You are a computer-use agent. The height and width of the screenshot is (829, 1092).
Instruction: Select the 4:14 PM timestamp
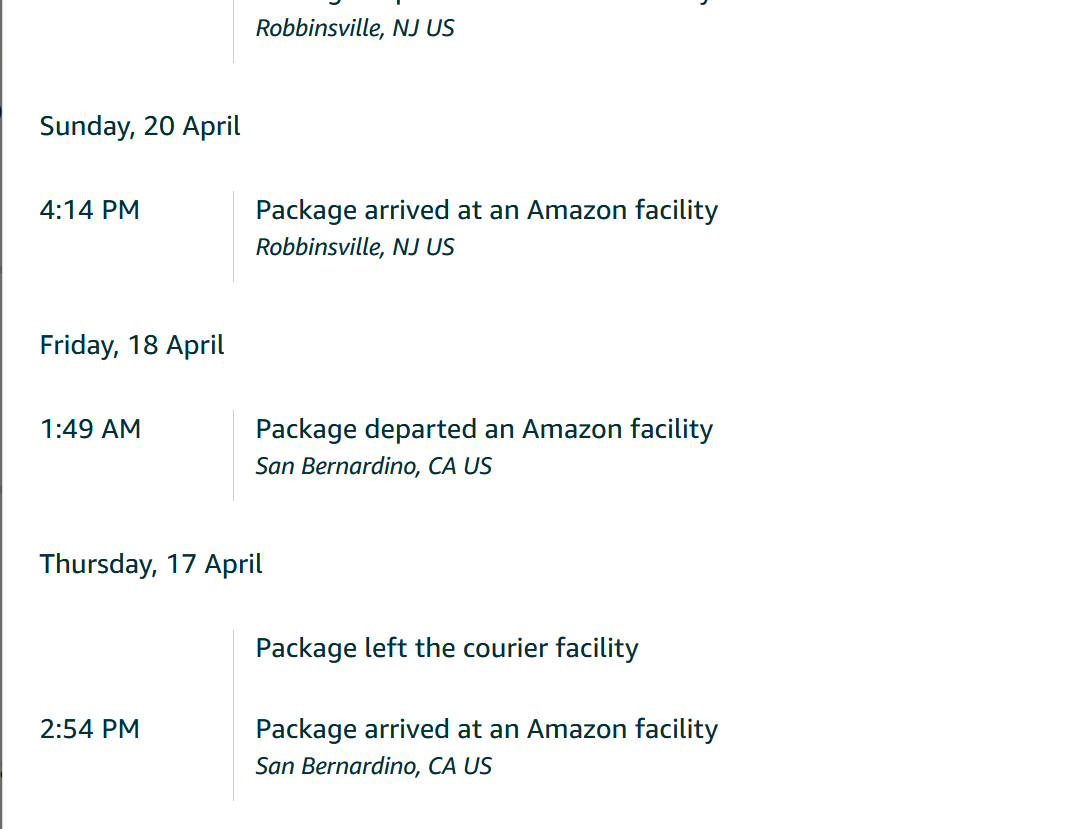click(90, 210)
